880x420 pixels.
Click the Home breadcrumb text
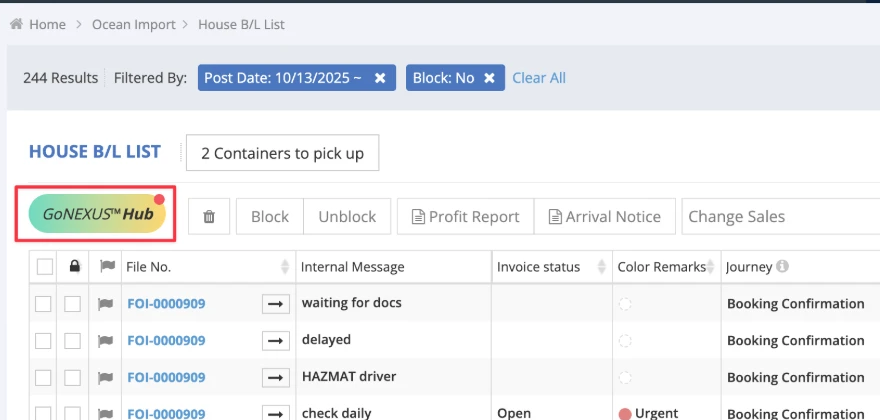pyautogui.click(x=47, y=25)
